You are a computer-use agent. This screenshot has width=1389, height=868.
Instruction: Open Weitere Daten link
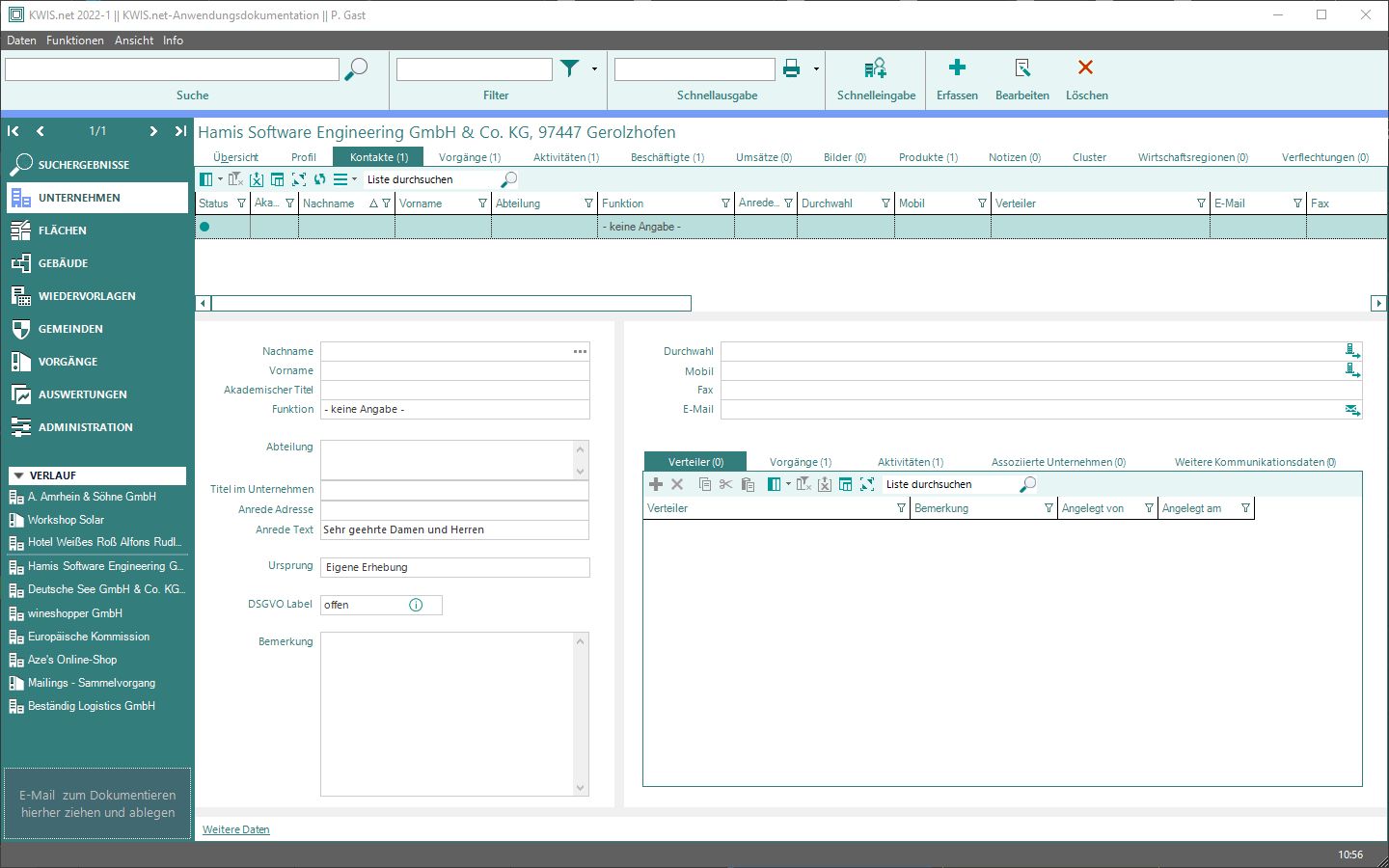click(236, 829)
